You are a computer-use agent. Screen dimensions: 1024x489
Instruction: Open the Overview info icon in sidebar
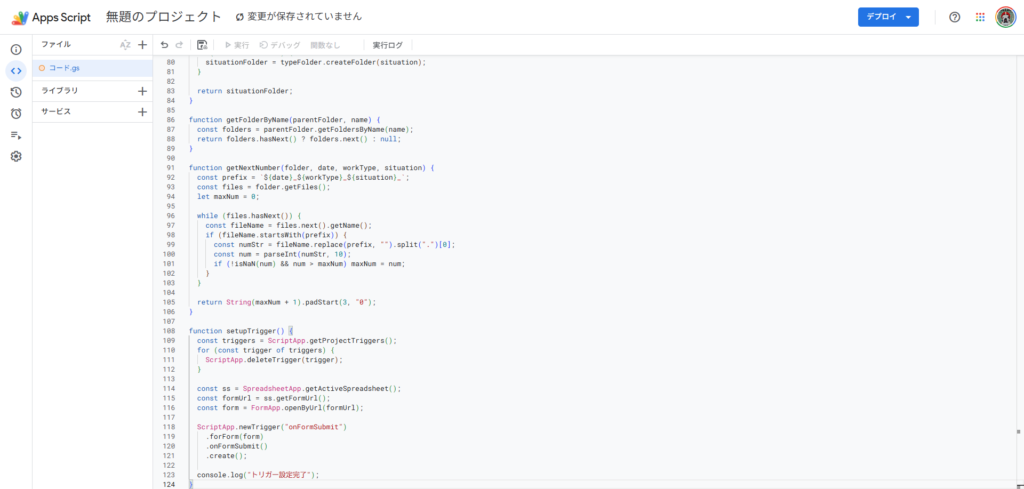(16, 49)
